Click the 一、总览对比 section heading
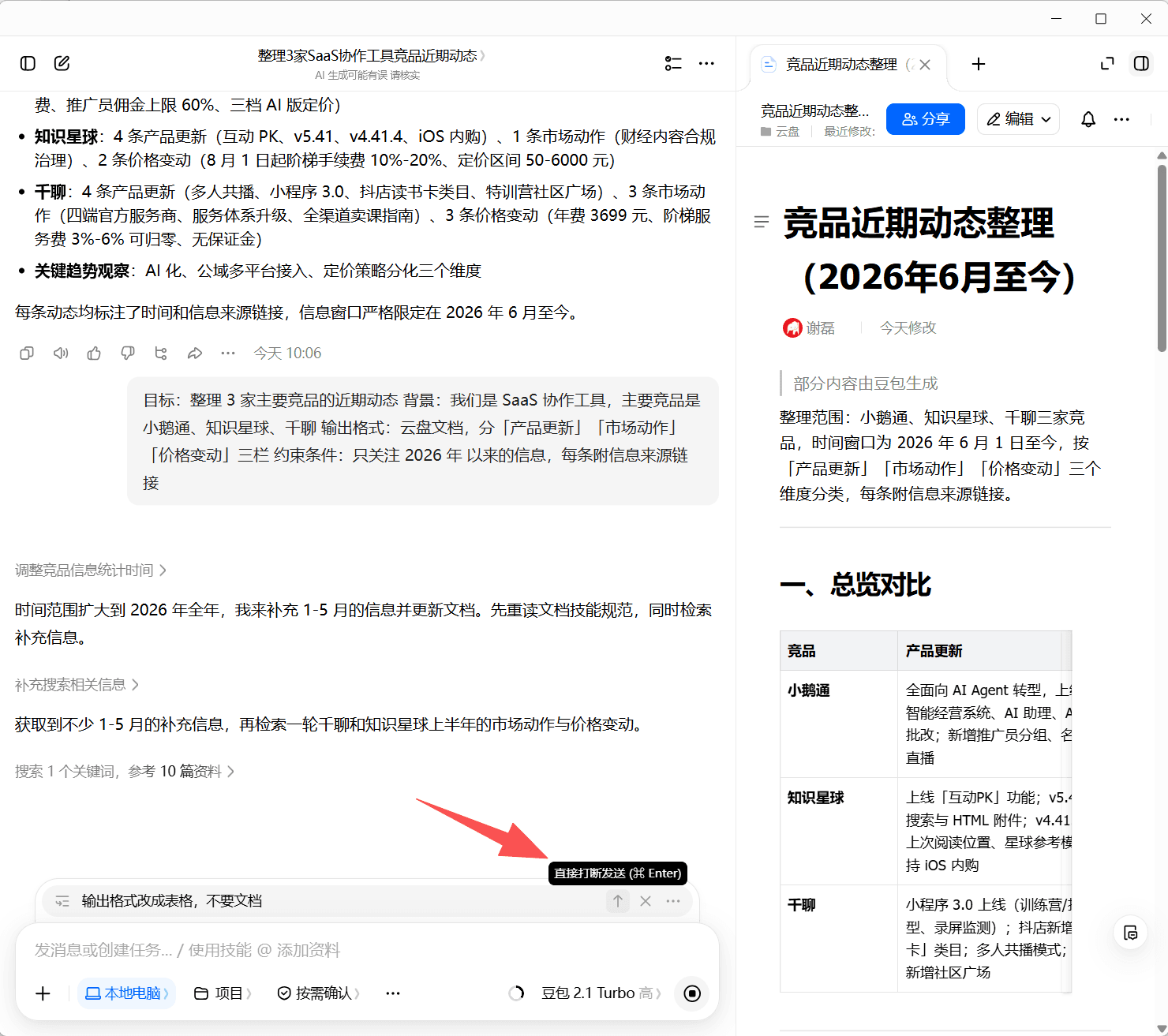This screenshot has height=1036, width=1168. (x=855, y=585)
